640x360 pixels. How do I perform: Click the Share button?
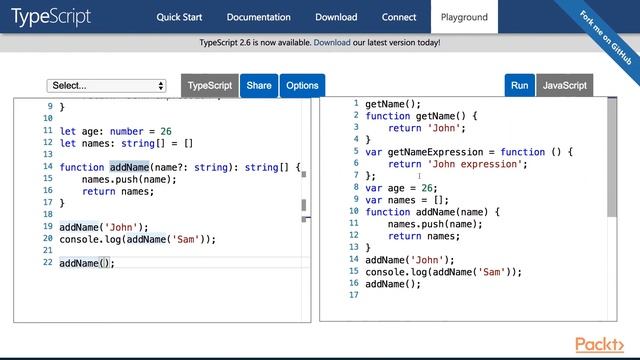259,86
